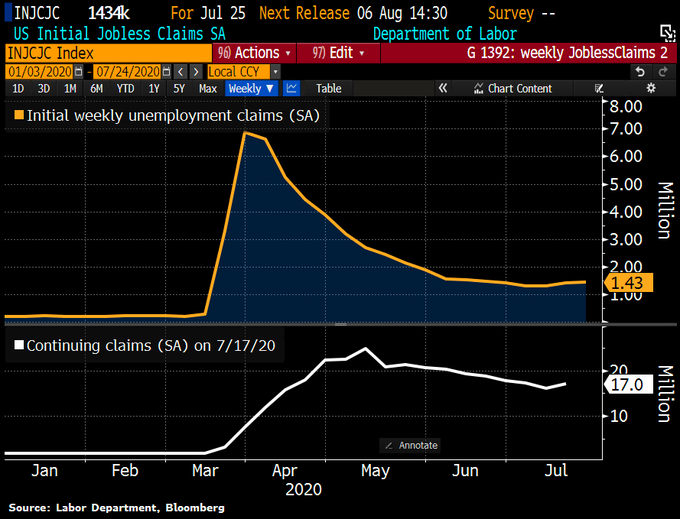Image resolution: width=680 pixels, height=519 pixels.
Task: Click the redo arrow icon
Action: (664, 72)
